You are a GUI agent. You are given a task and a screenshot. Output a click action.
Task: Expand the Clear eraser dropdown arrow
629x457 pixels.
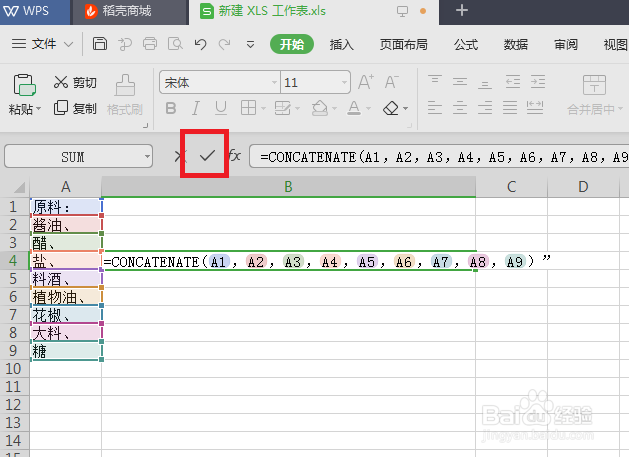[x=406, y=108]
